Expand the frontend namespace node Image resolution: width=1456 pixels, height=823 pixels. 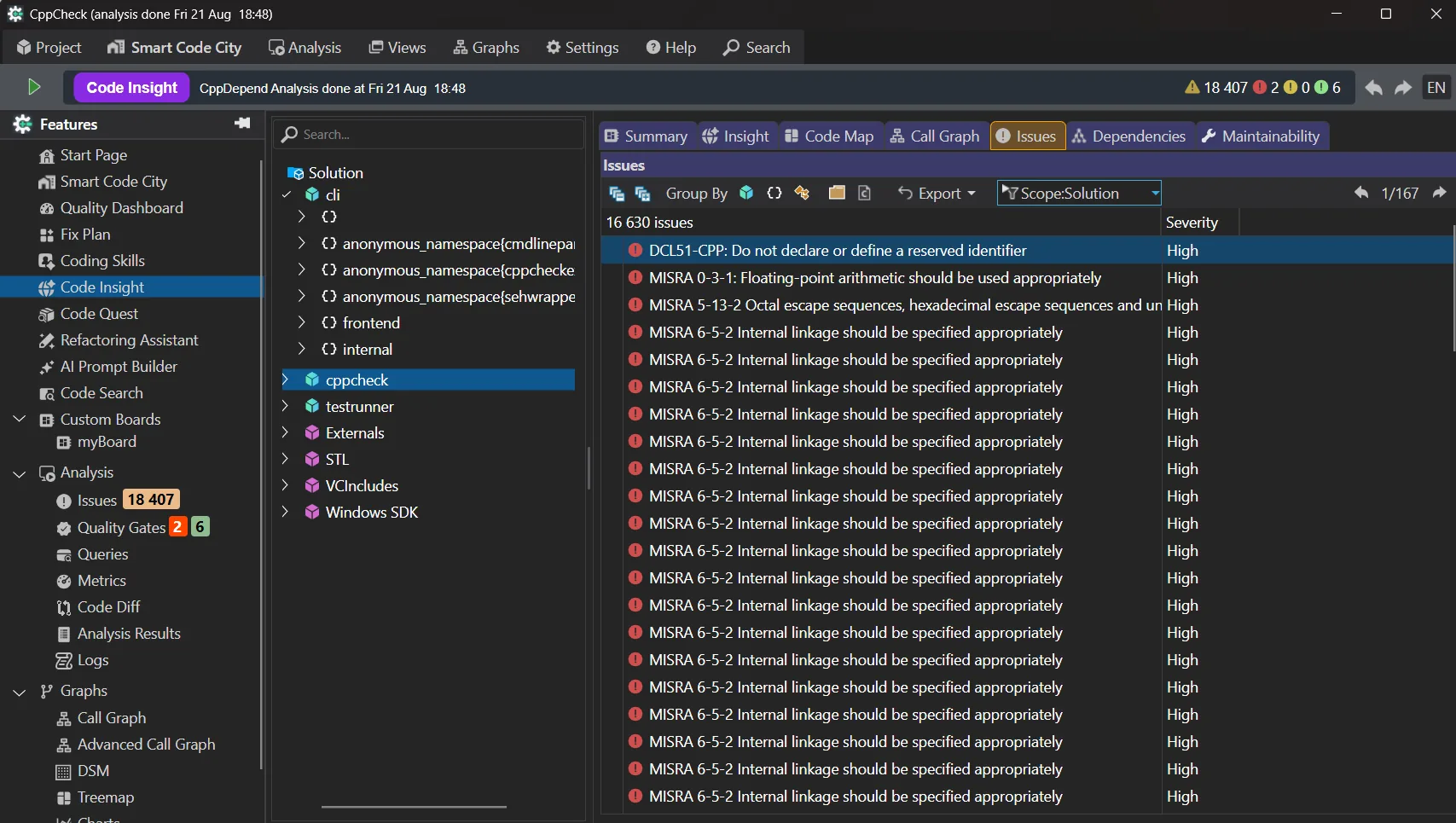click(x=301, y=322)
